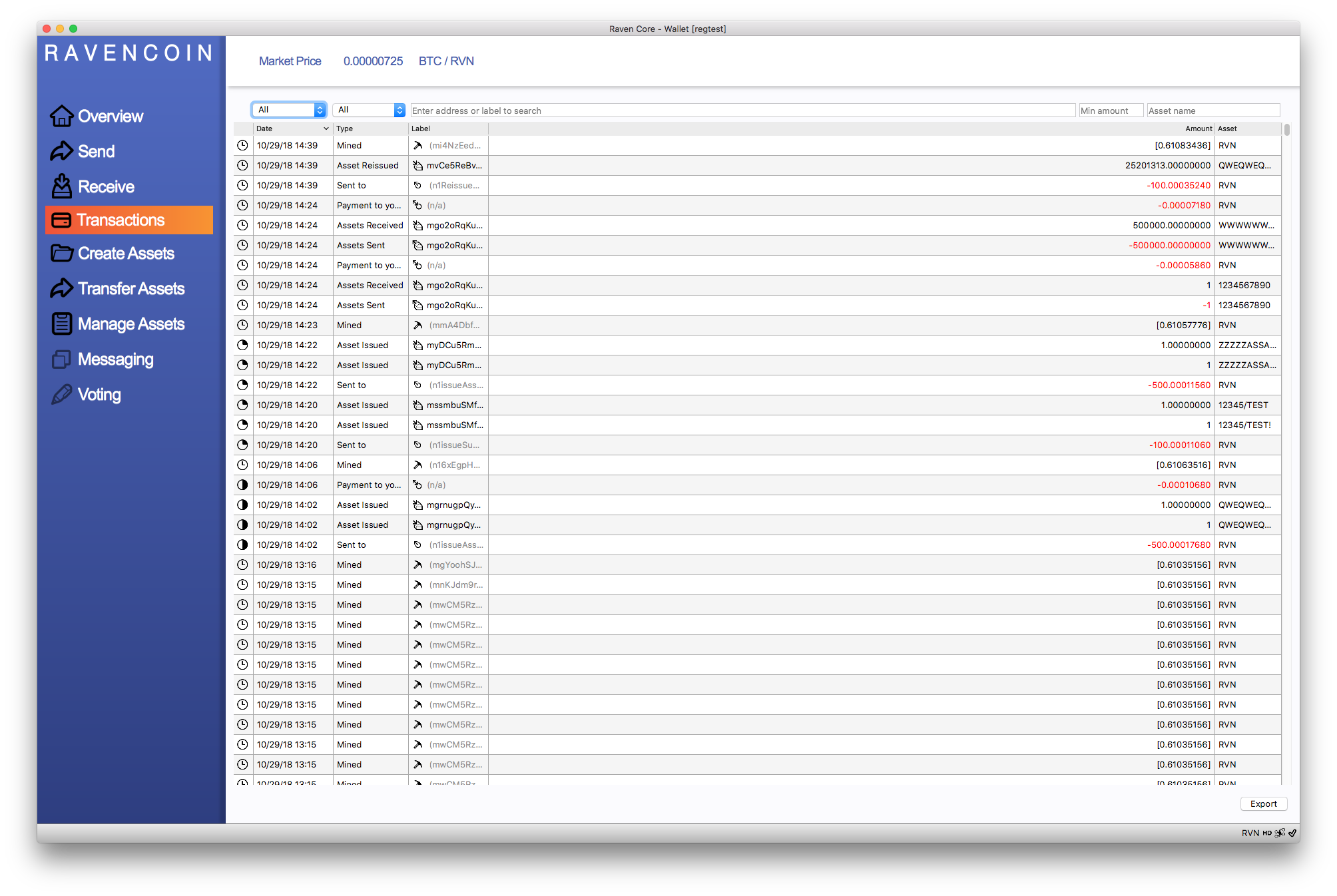Open the date range All dropdown
Viewport: 1337px width, 896px height.
tap(288, 110)
